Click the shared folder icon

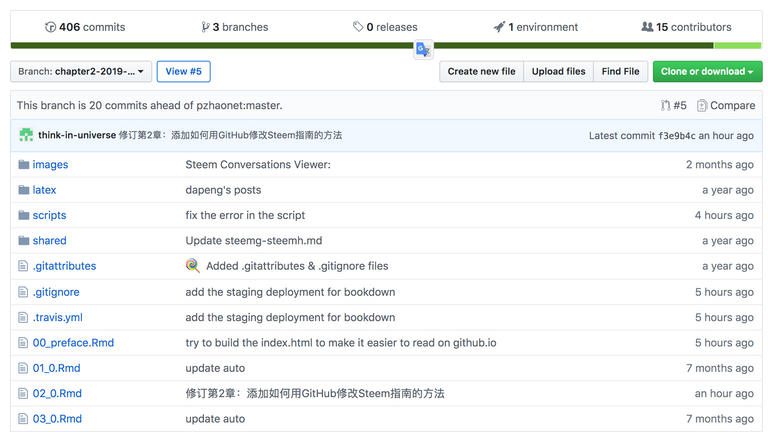pos(24,240)
